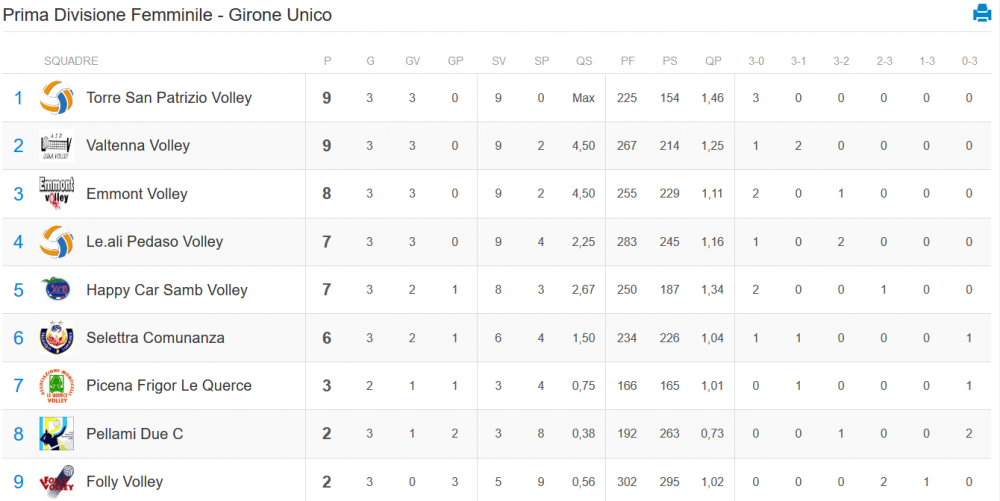Click the Selettra Comunanza crest logo

pyautogui.click(x=56, y=337)
